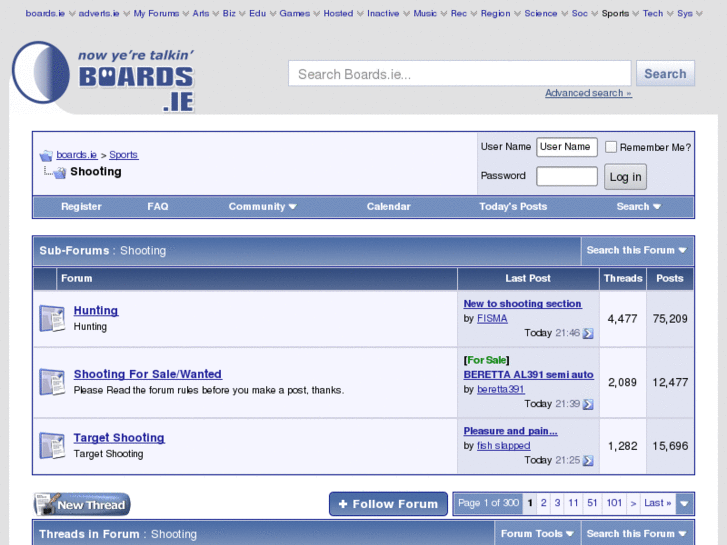This screenshot has height=545, width=727.
Task: Go to page 2
Action: coord(543,503)
